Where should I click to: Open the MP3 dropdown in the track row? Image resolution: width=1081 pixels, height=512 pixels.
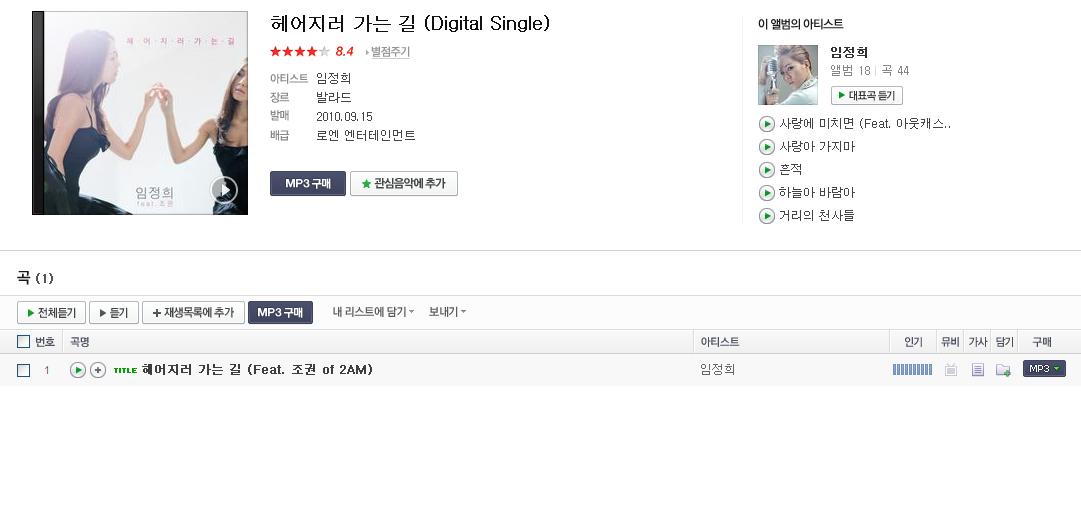[x=1044, y=369]
